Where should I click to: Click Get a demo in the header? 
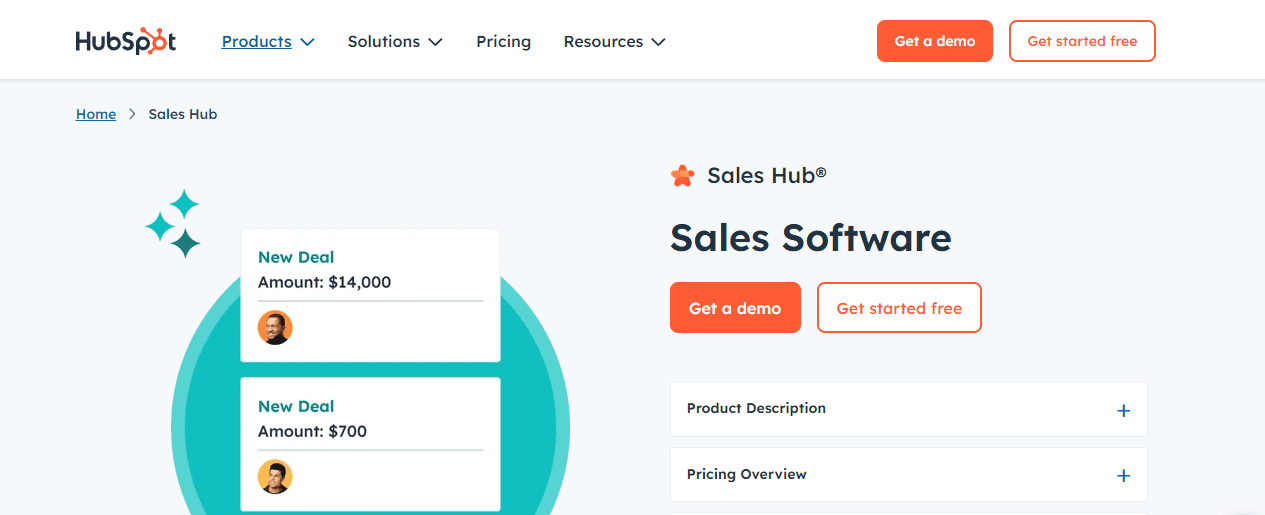pyautogui.click(x=935, y=41)
